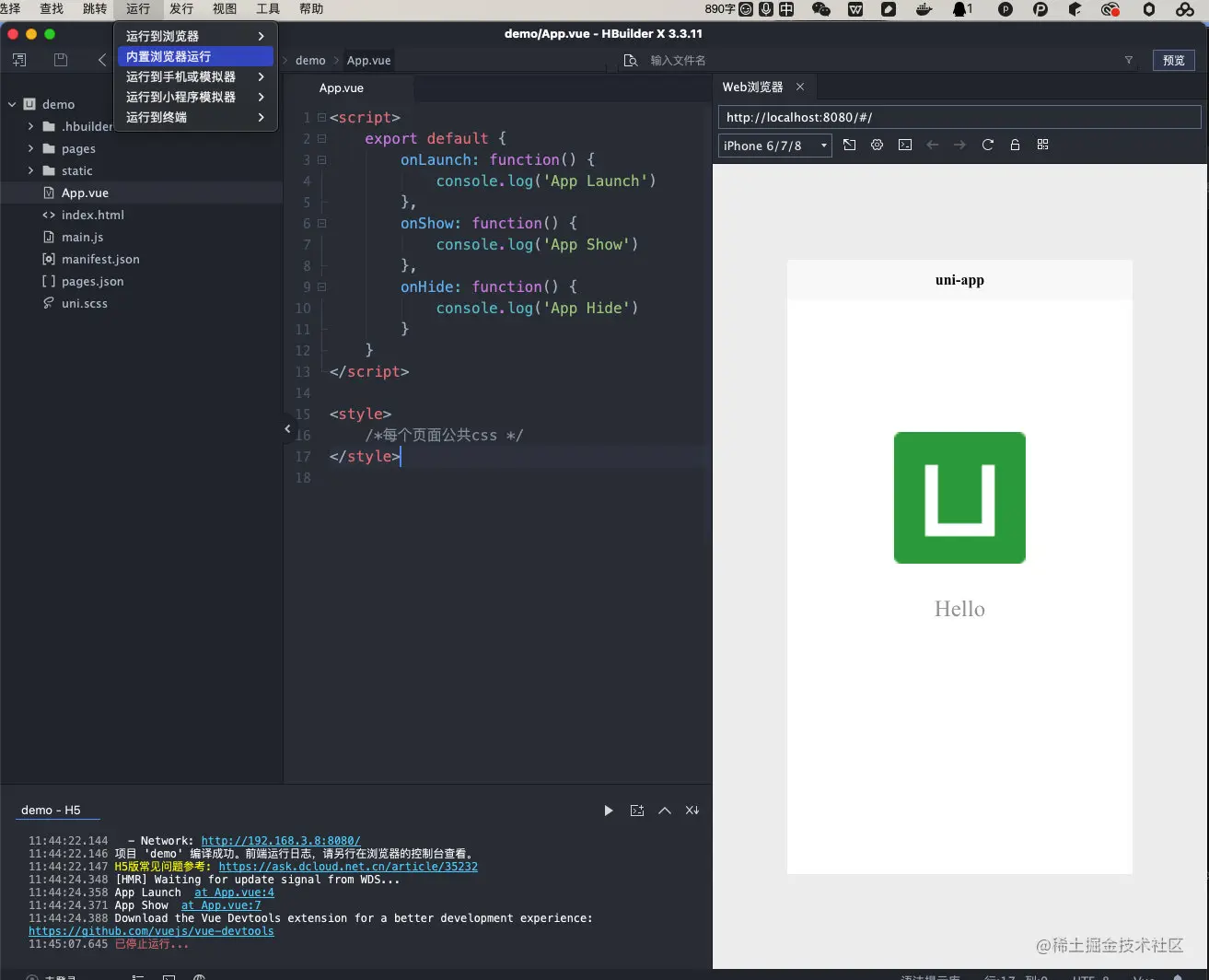The height and width of the screenshot is (980, 1209).
Task: Click the filter funnel icon beside file search
Action: coord(1128,60)
